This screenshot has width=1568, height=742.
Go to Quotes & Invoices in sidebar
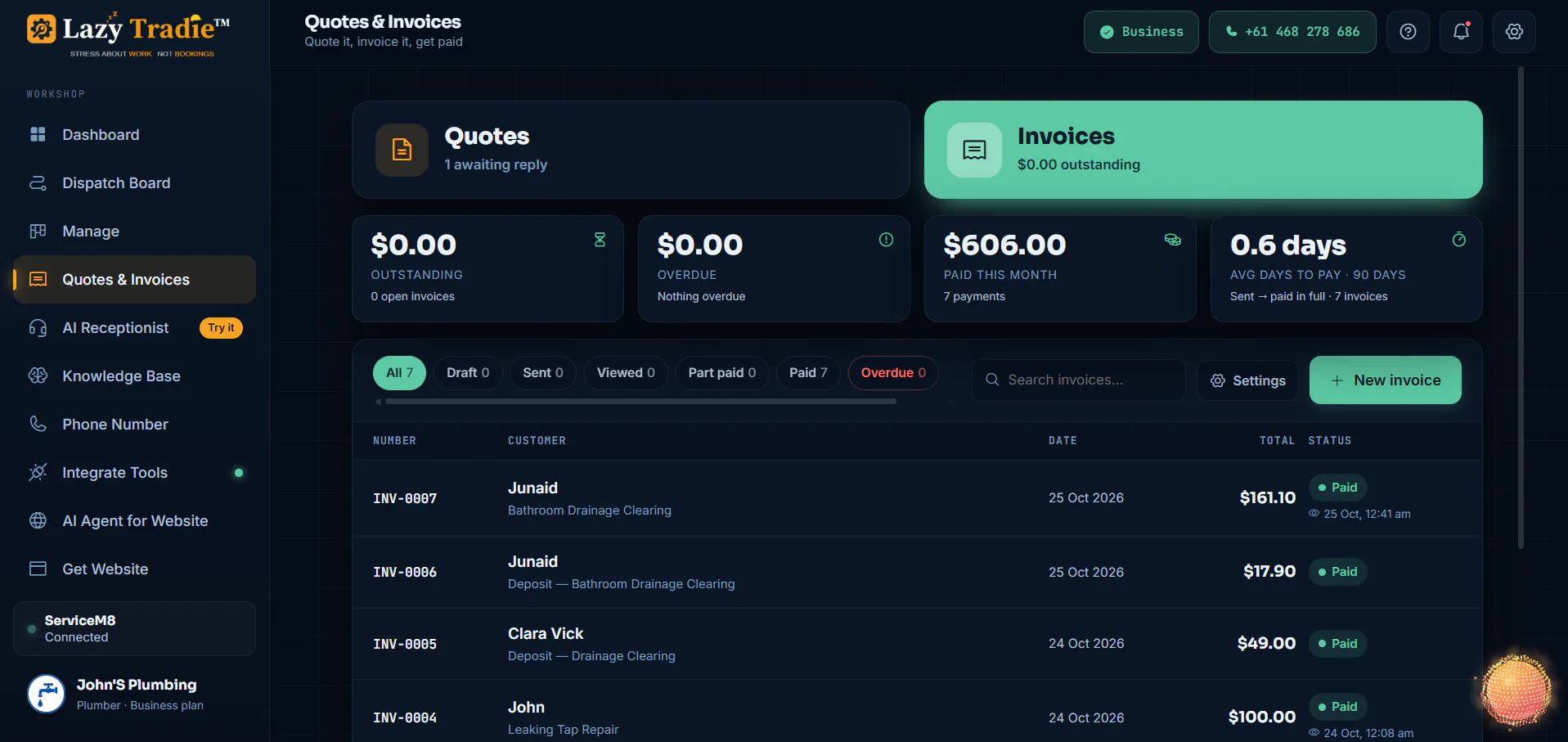[x=134, y=279]
